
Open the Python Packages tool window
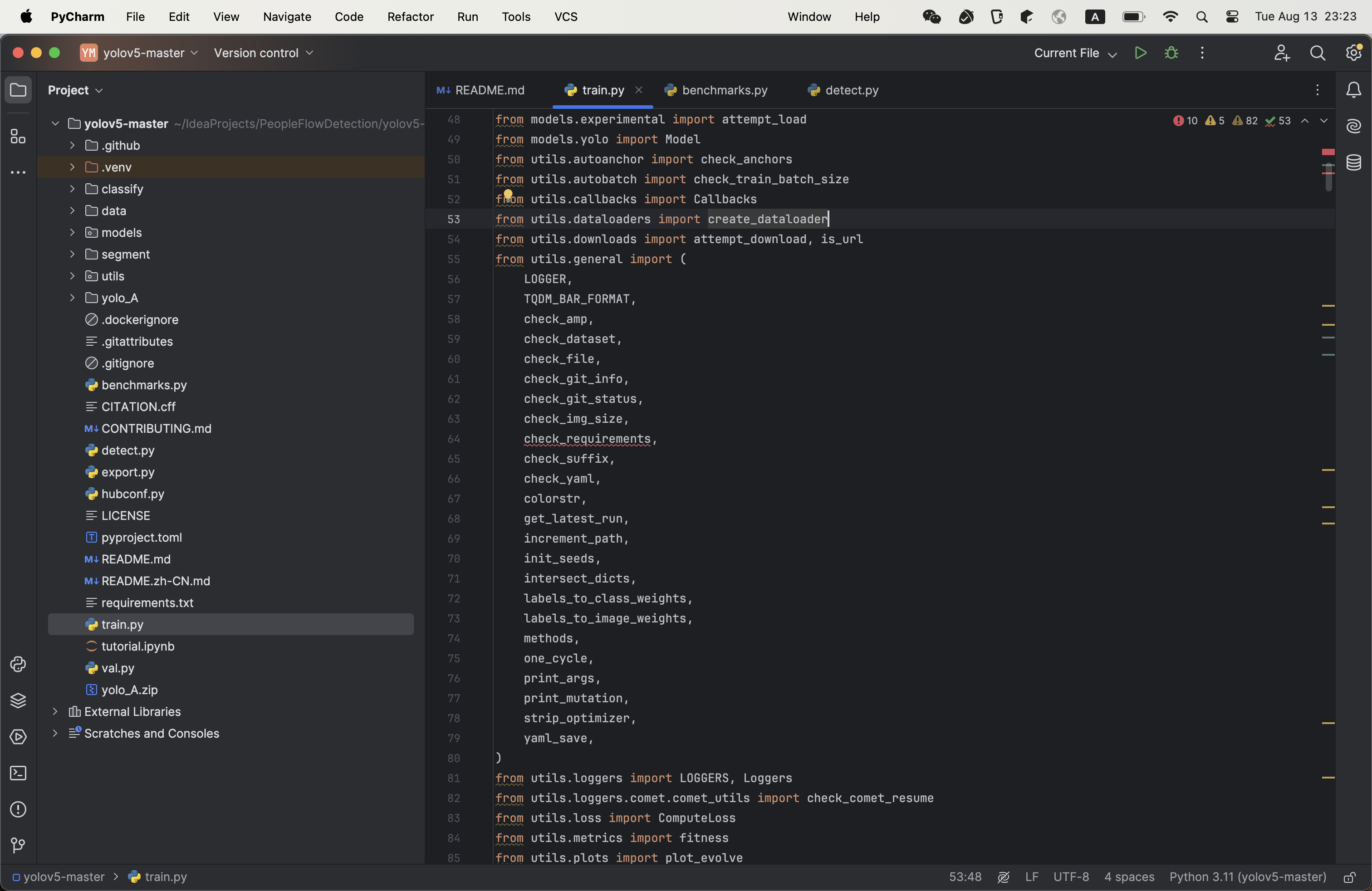coord(18,701)
